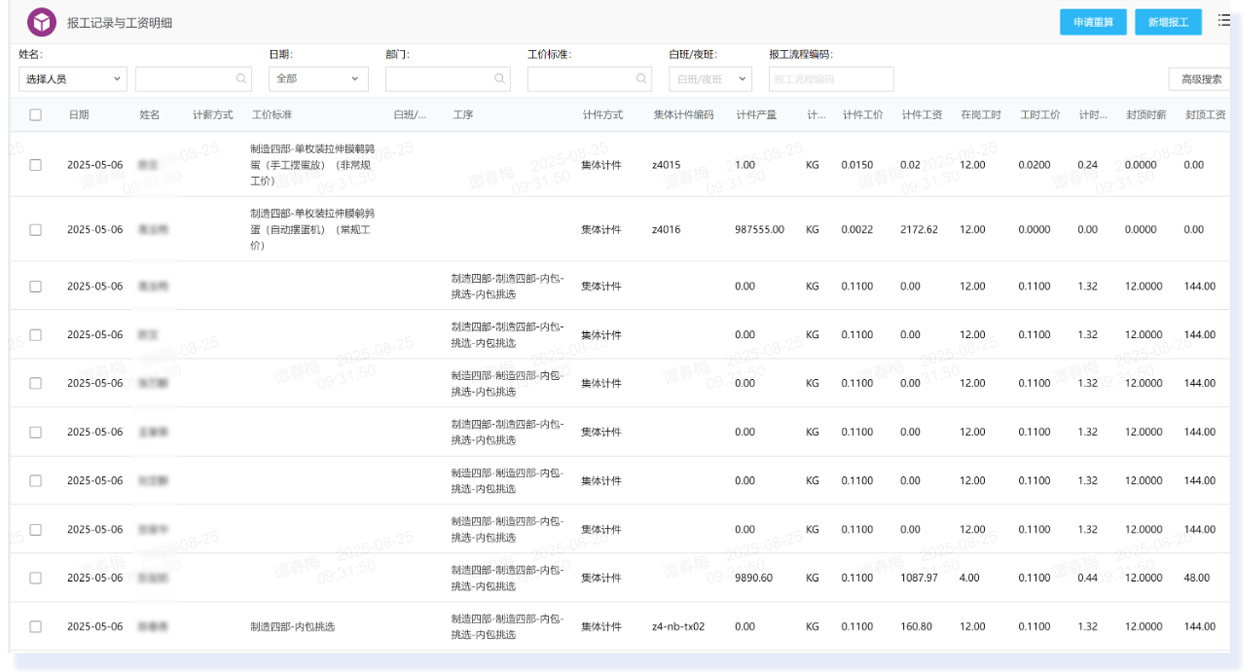Open the 日期 dropdown showing 全部
This screenshot has width=1246, height=672.
pyautogui.click(x=319, y=79)
